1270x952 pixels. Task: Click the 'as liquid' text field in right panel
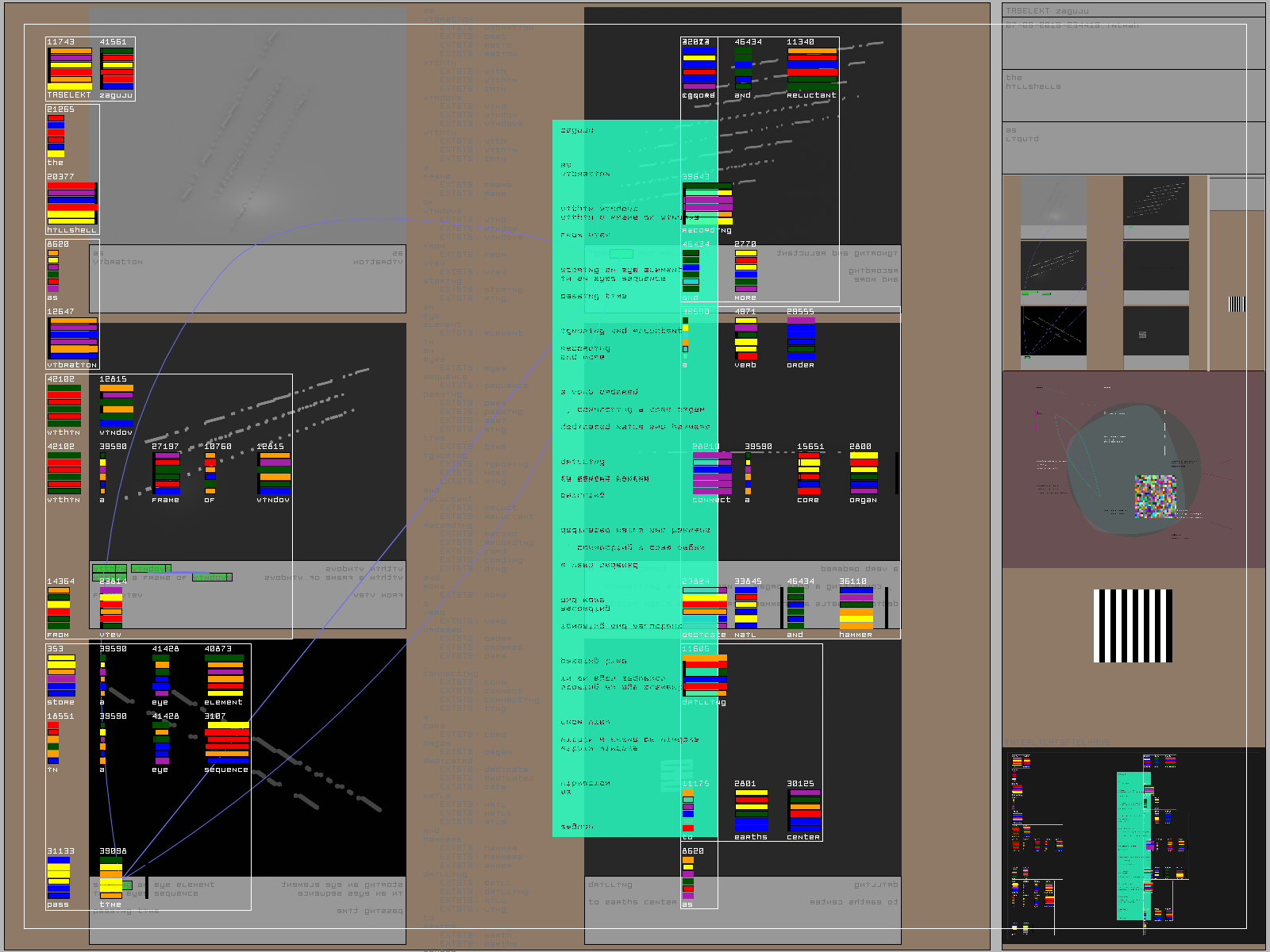click(x=1133, y=148)
